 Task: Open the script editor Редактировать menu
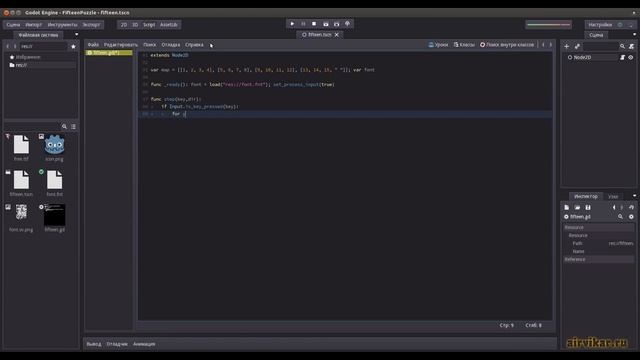[x=121, y=45]
